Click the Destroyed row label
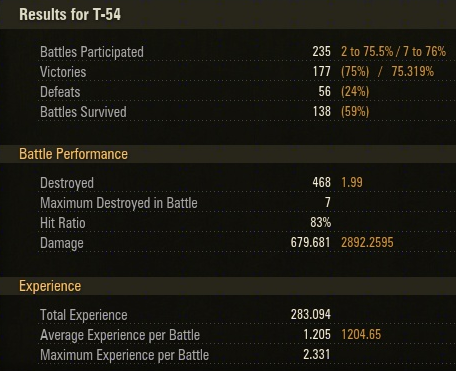456x371 pixels. pos(67,183)
